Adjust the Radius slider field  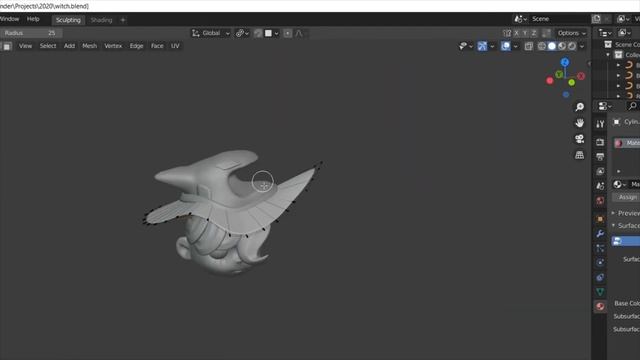click(x=31, y=33)
